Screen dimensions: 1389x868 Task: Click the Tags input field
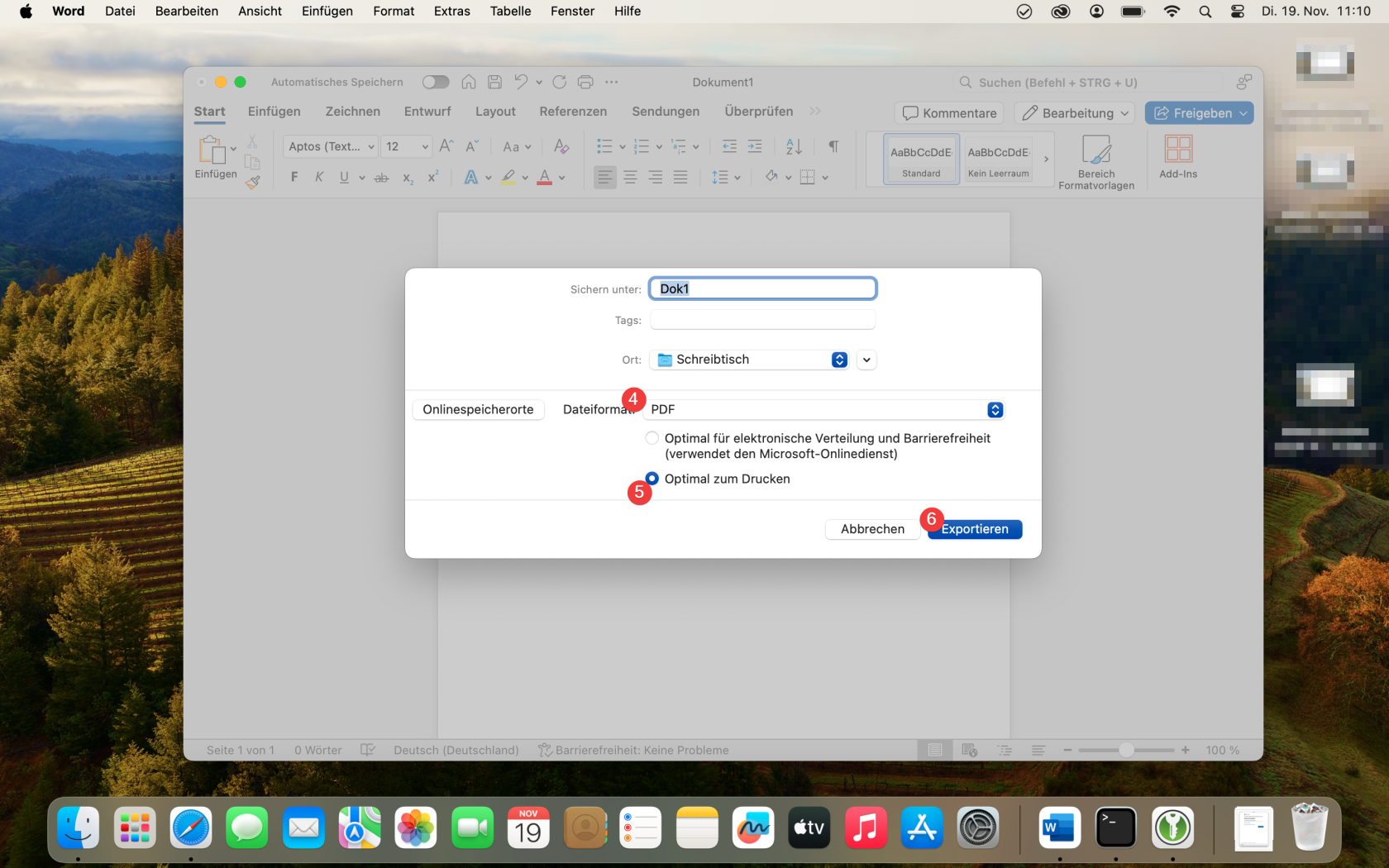(x=762, y=320)
